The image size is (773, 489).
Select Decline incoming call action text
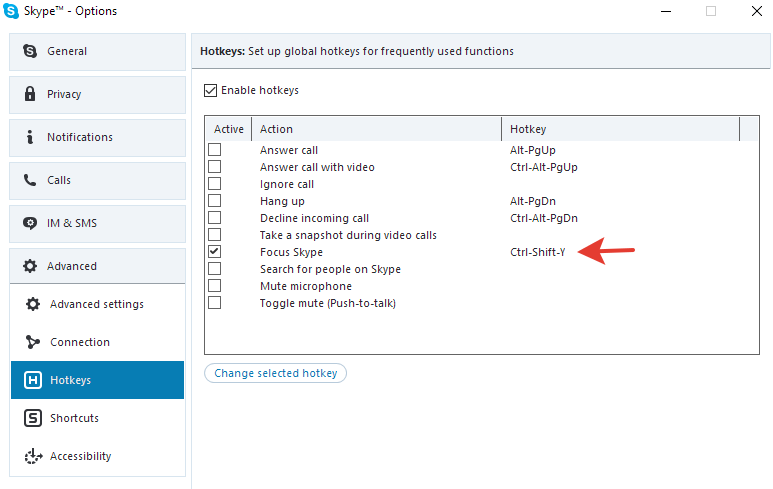tap(315, 218)
